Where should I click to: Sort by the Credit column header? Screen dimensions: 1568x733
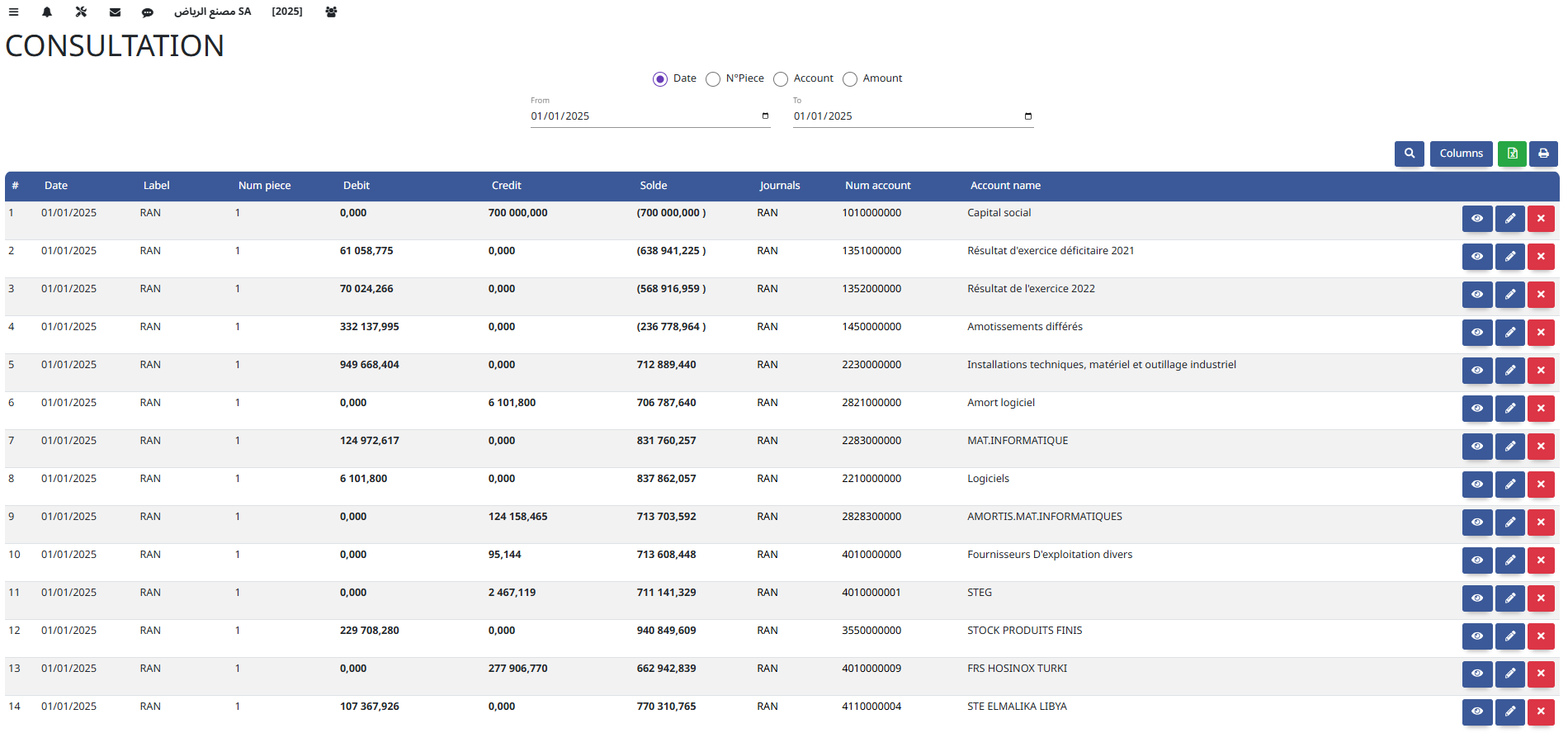[506, 186]
